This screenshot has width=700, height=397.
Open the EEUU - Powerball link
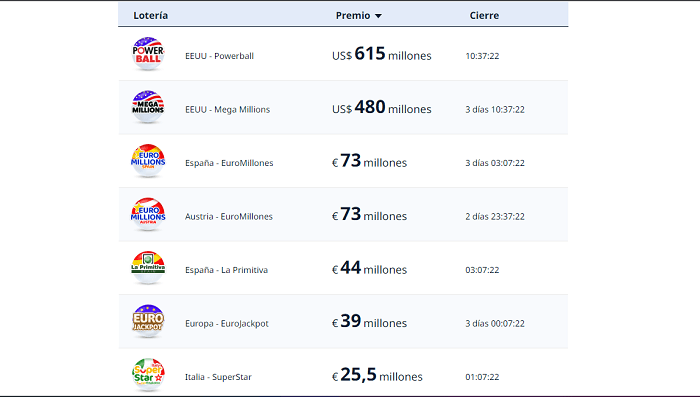[x=219, y=56]
